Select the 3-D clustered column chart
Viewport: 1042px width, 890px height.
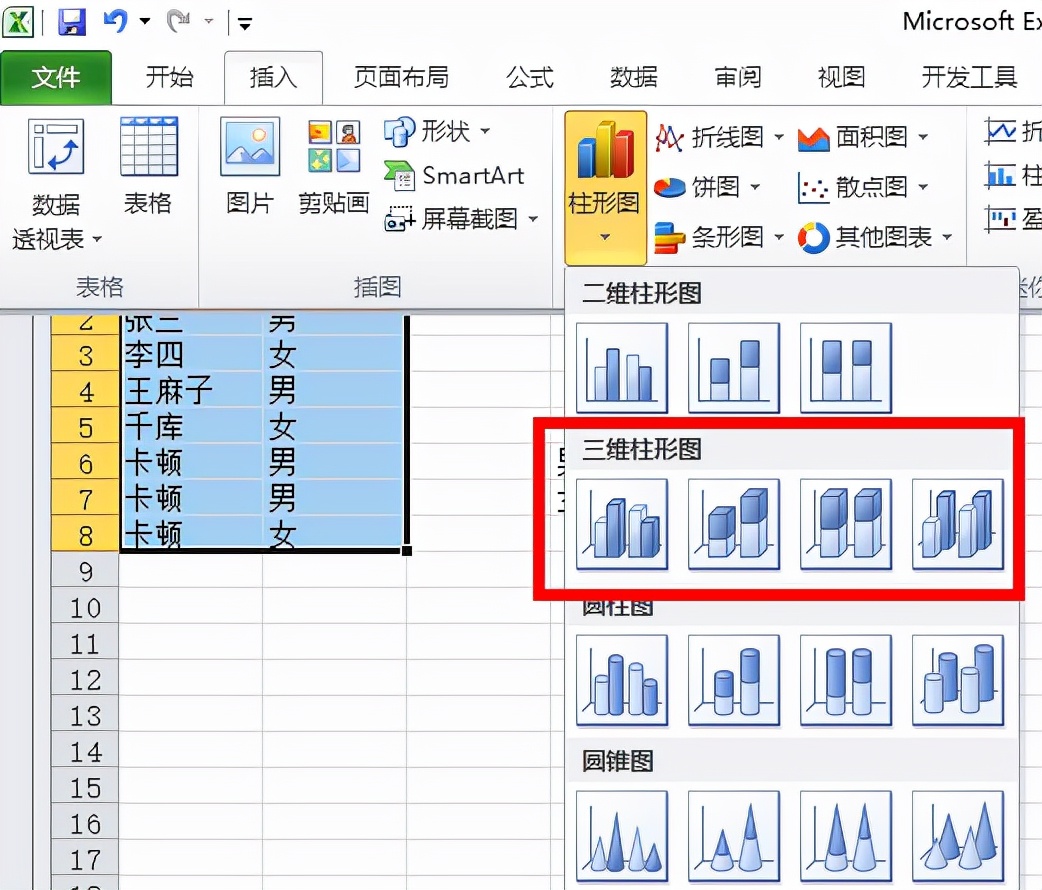[621, 524]
